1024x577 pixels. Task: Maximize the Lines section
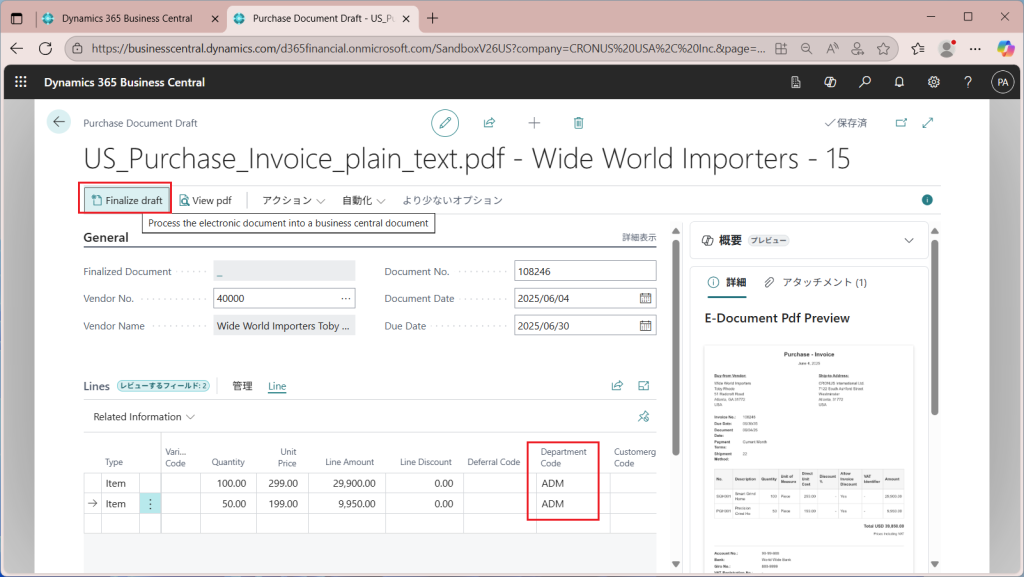point(644,386)
